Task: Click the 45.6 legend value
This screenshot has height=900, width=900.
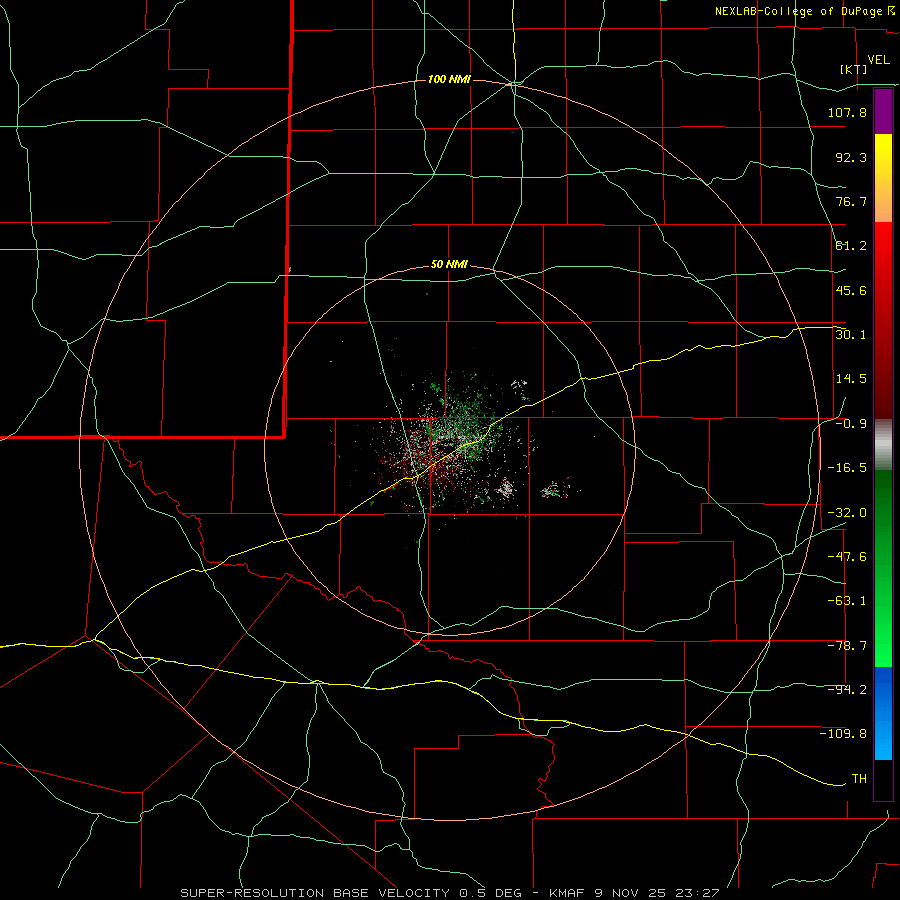Action: click(x=851, y=290)
